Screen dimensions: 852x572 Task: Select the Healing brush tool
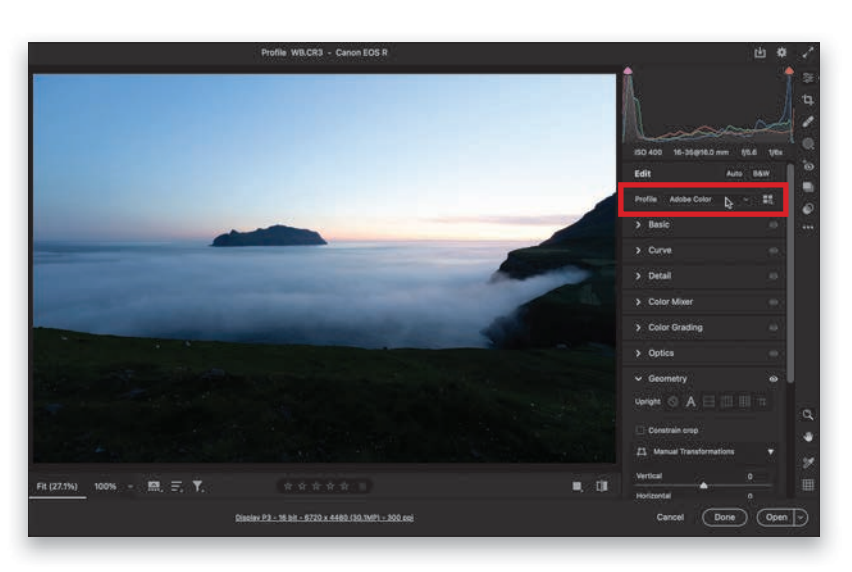808,122
